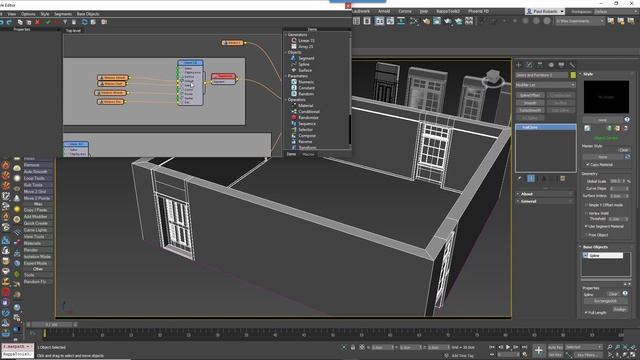Collapse the Generators group in Items list

coord(286,35)
